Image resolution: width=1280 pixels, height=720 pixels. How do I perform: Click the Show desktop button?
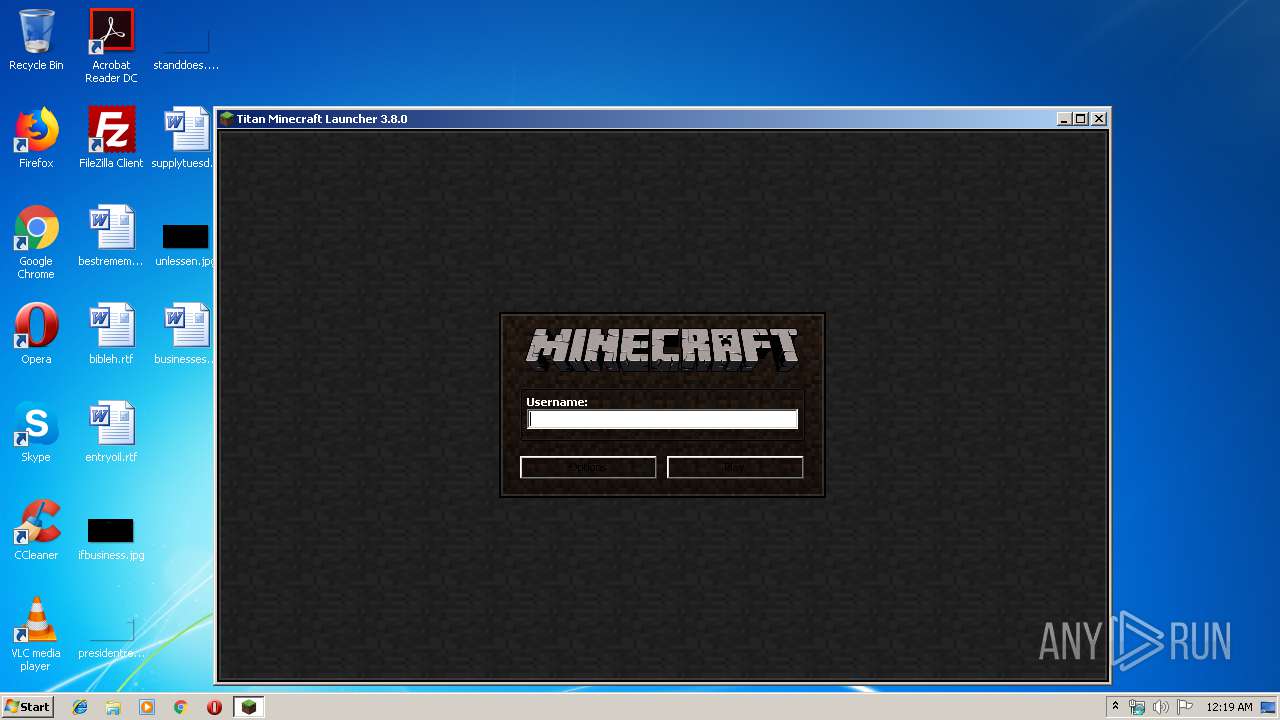(x=1270, y=707)
